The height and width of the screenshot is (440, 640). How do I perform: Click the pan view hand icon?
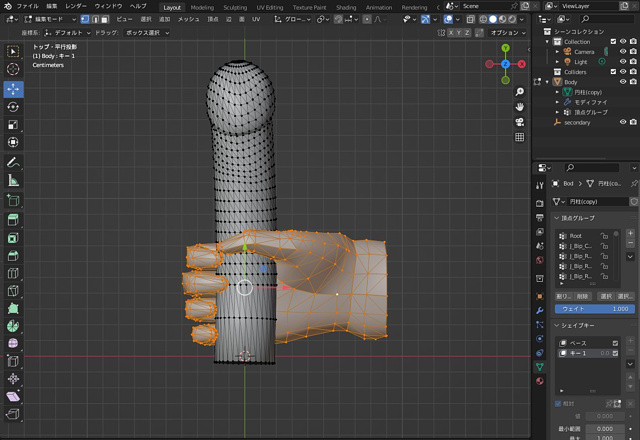coord(520,106)
